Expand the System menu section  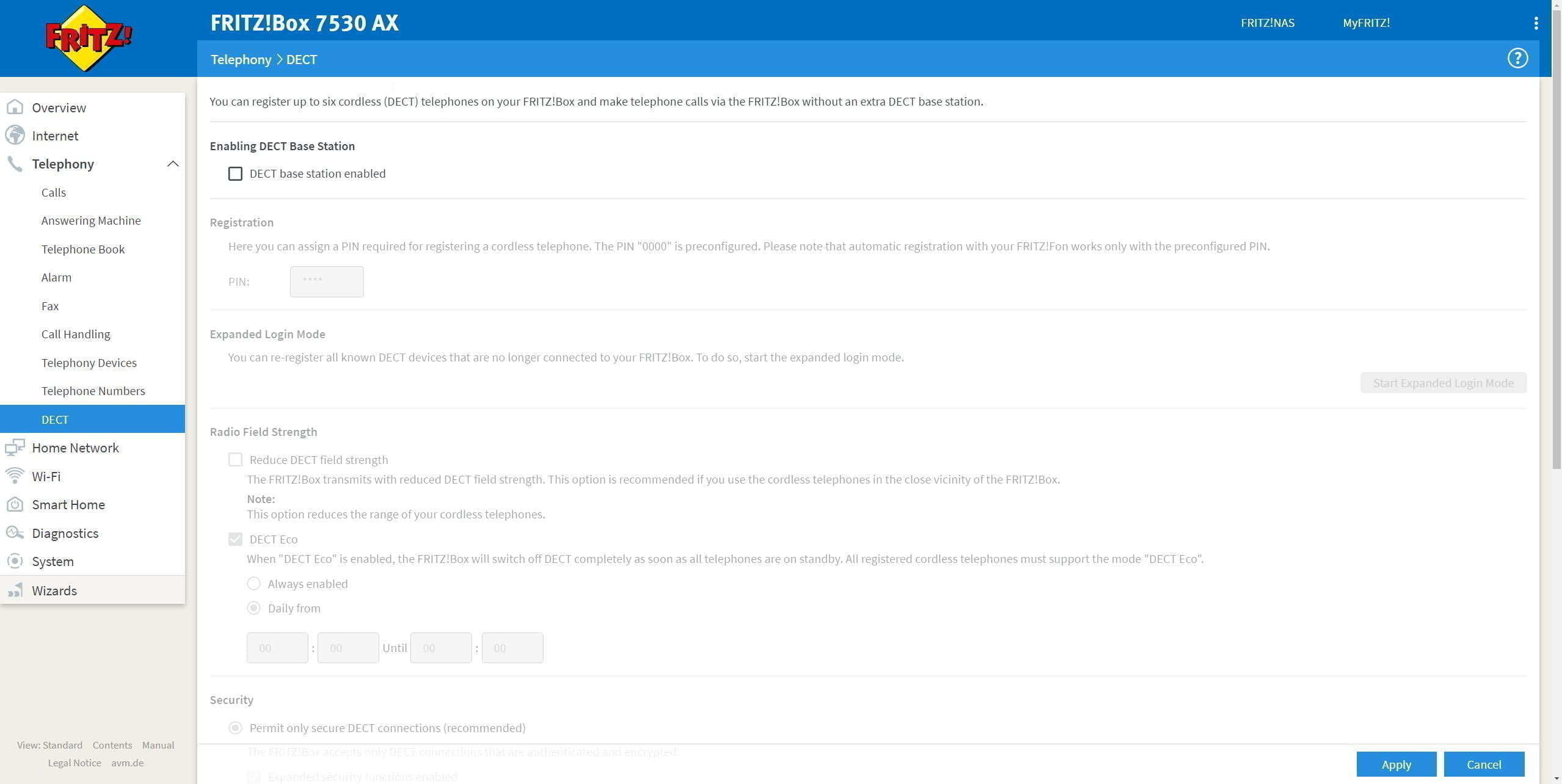pyautogui.click(x=53, y=561)
